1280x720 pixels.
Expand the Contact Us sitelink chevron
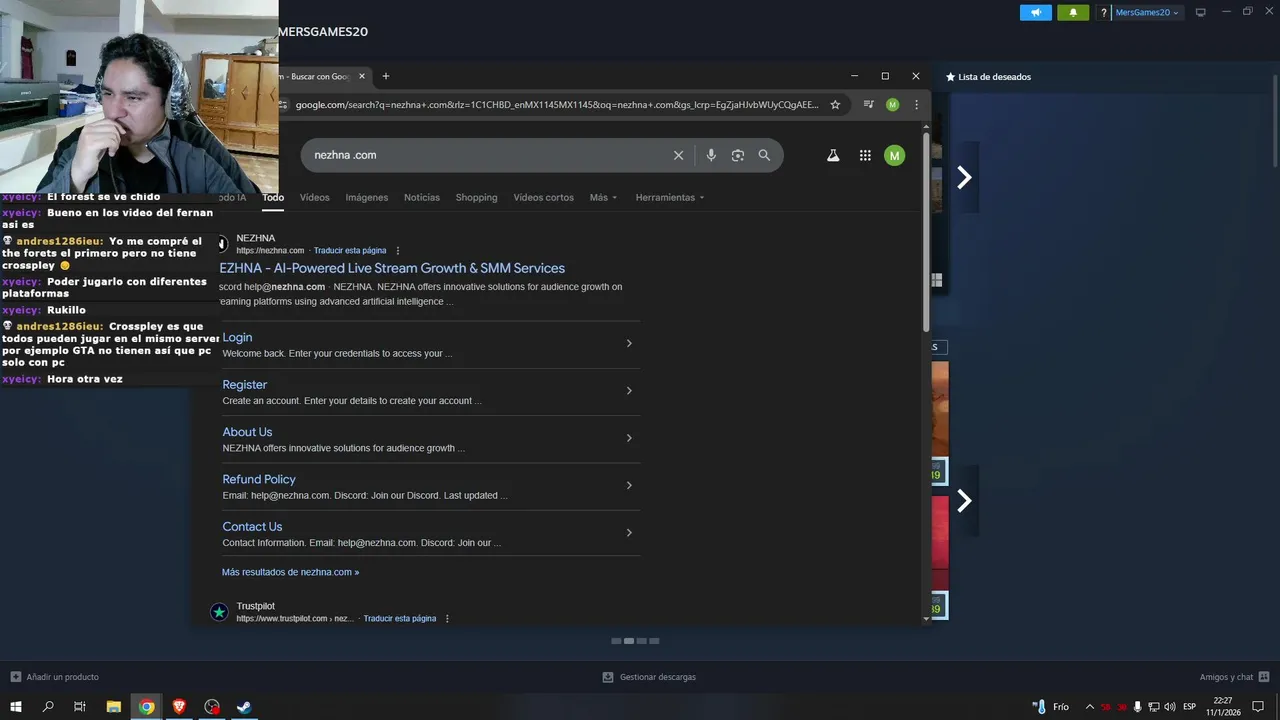pos(629,533)
